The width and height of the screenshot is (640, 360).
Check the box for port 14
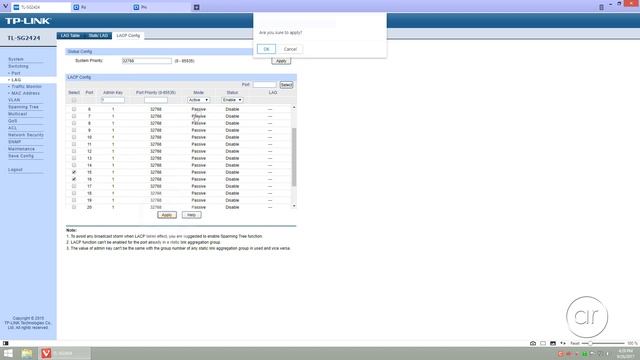[x=74, y=165]
